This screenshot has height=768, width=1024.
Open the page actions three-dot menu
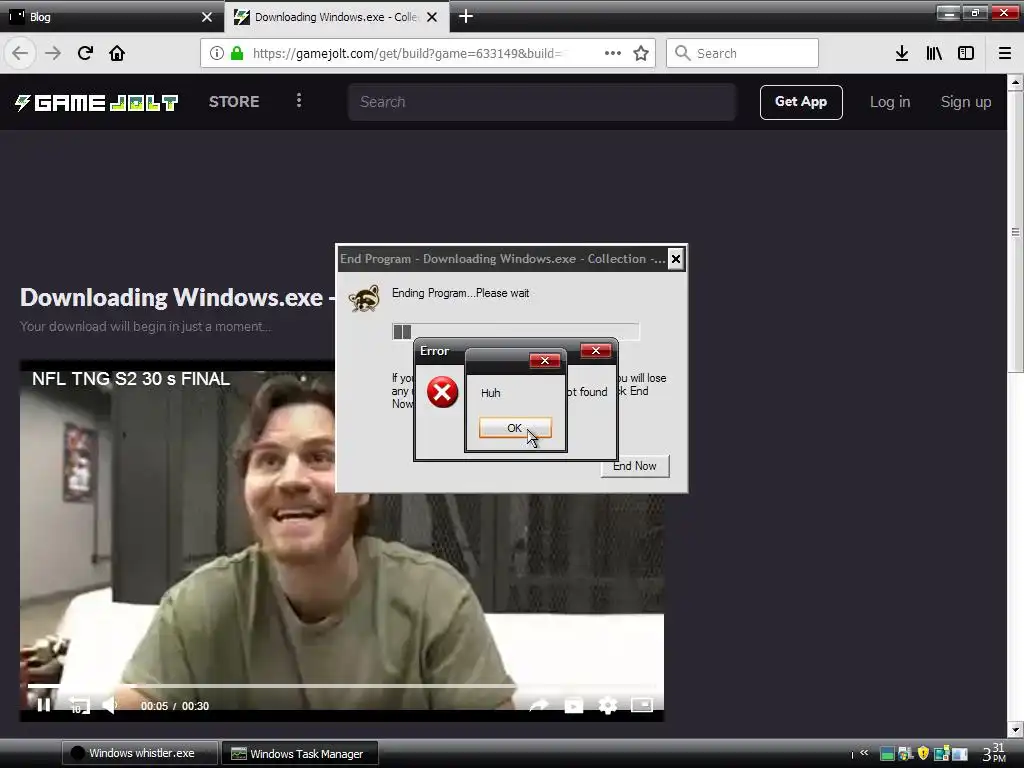(x=613, y=53)
